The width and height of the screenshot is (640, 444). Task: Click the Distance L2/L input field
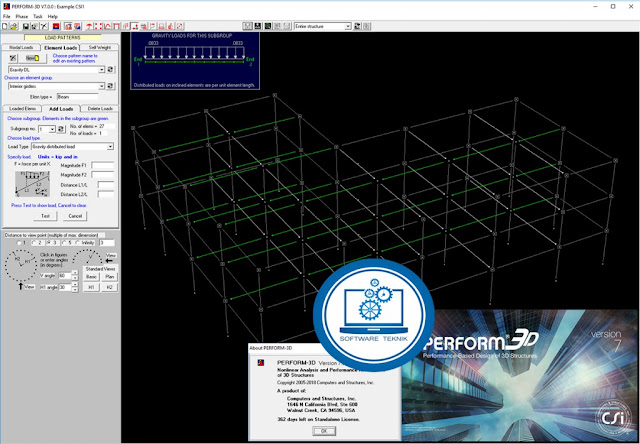pyautogui.click(x=106, y=194)
